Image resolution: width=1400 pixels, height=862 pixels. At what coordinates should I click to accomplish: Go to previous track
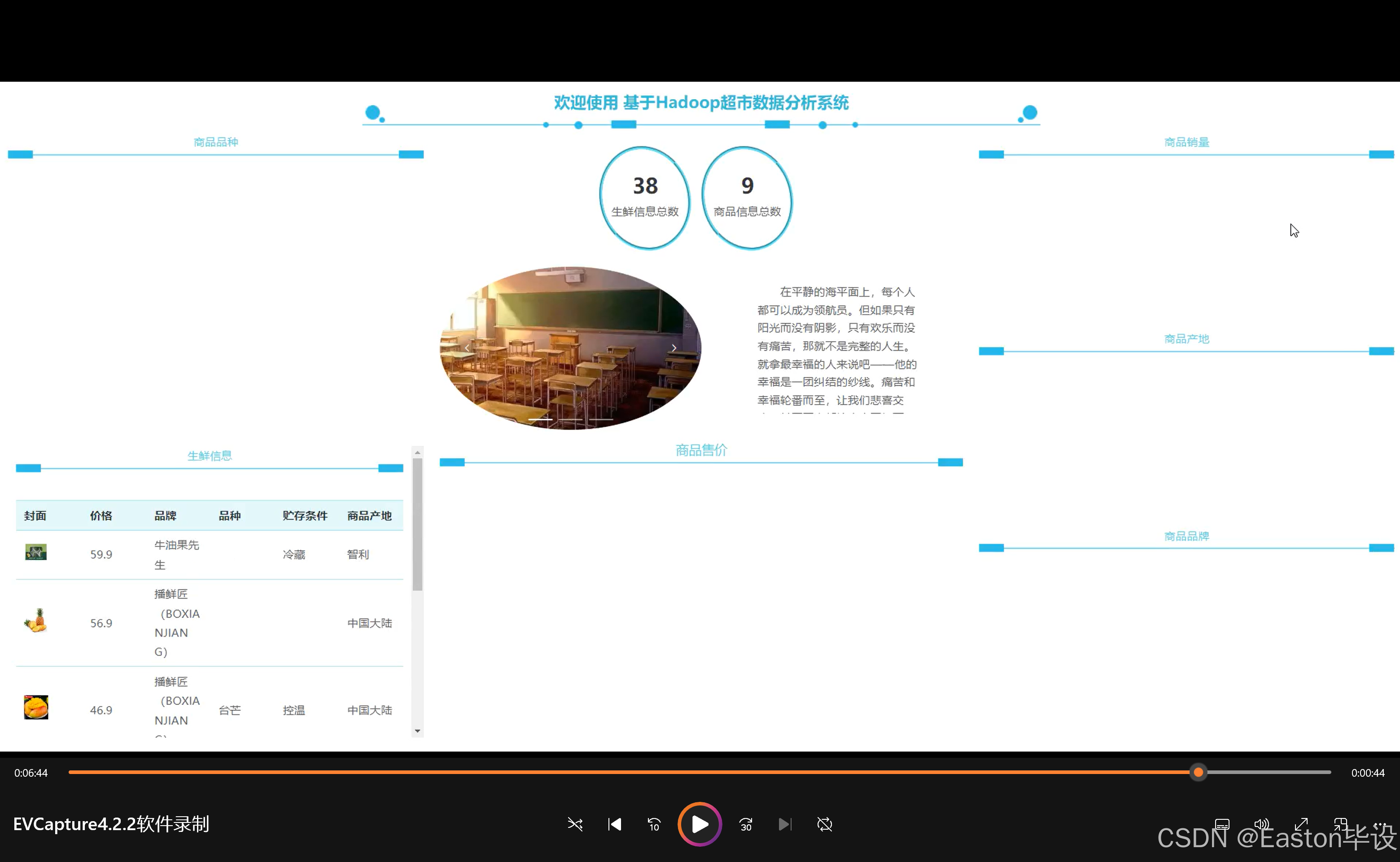[614, 824]
